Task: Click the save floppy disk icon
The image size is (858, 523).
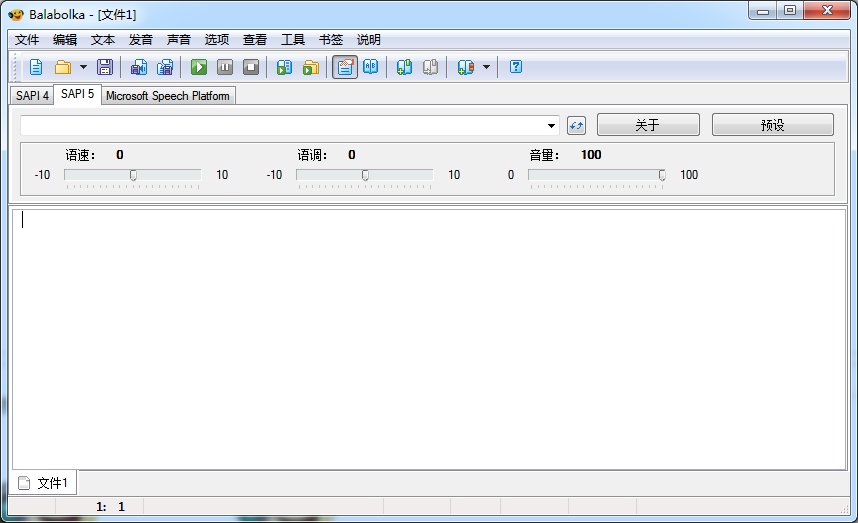Action: pyautogui.click(x=105, y=67)
